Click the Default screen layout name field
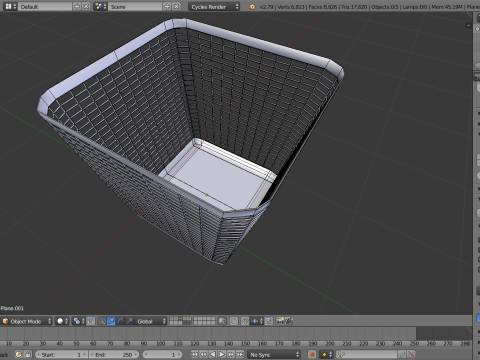The height and width of the screenshot is (360, 480). tap(45, 6)
